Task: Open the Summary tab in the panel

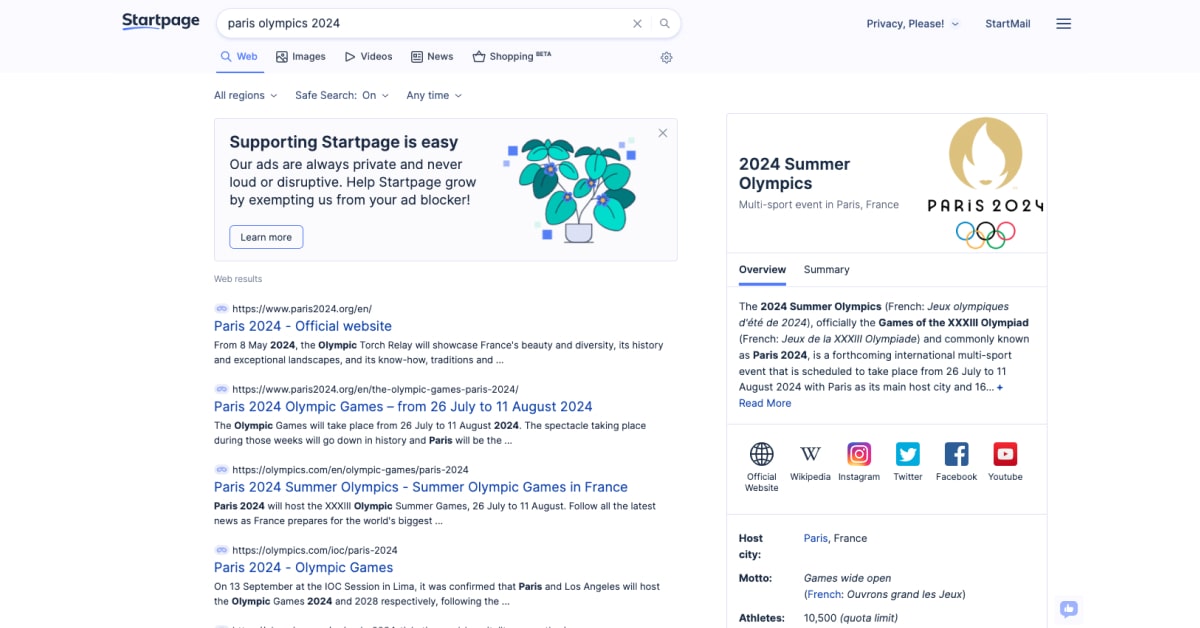Action: coord(826,269)
